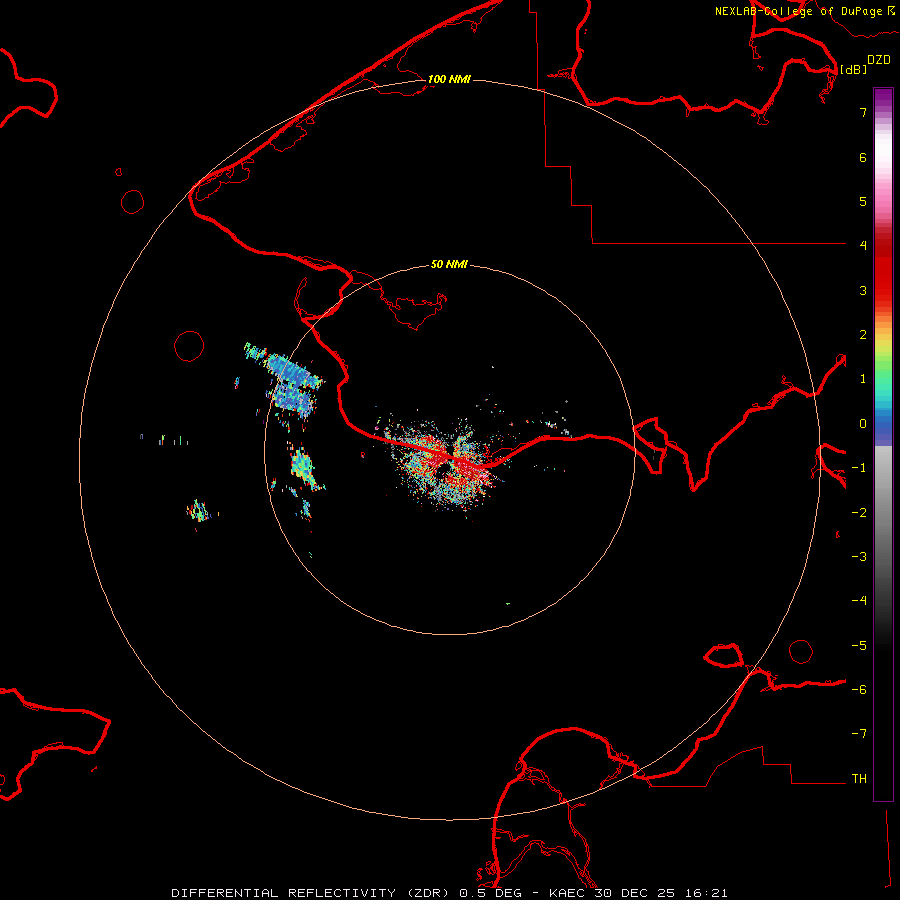This screenshot has width=900, height=900.
Task: Click the 7 dB label on color scale
Action: [x=863, y=112]
